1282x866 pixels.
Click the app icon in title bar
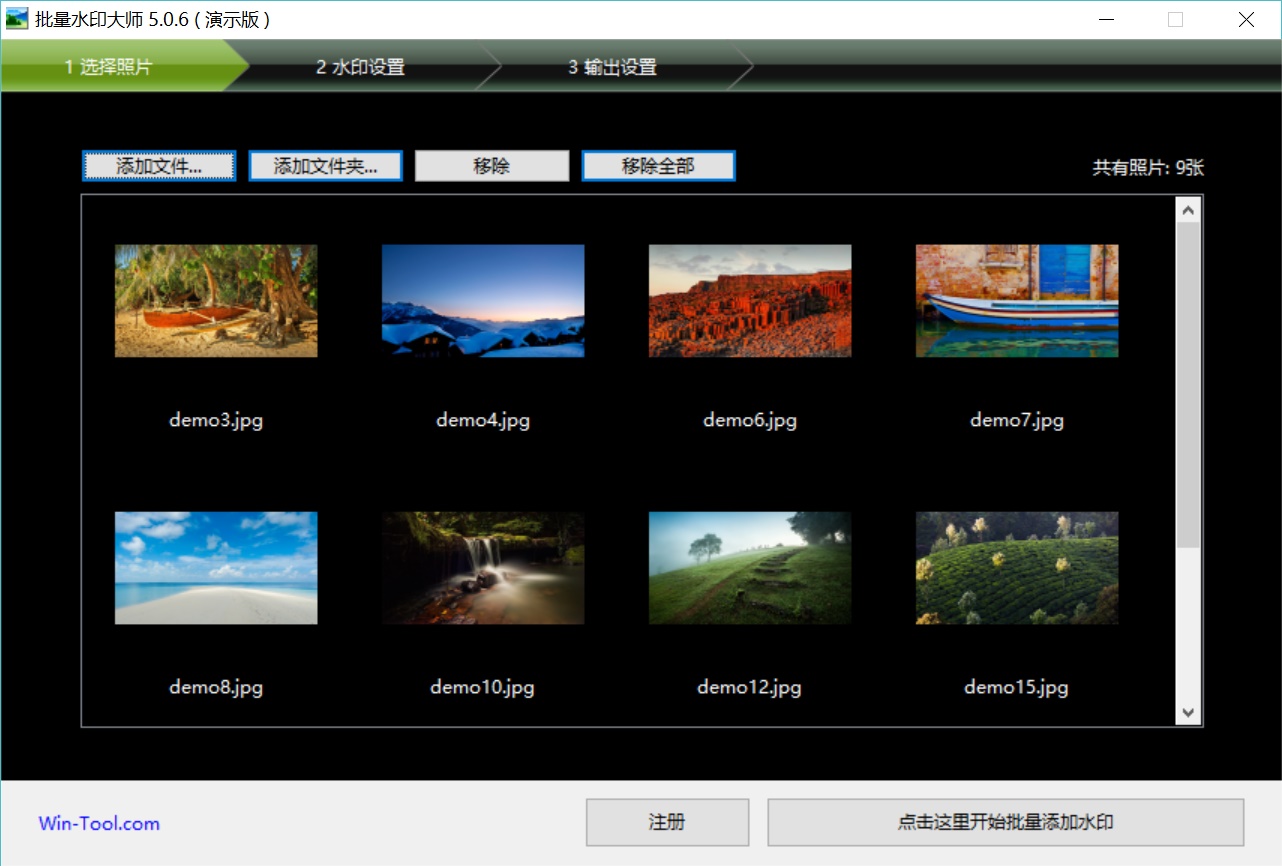[17, 19]
